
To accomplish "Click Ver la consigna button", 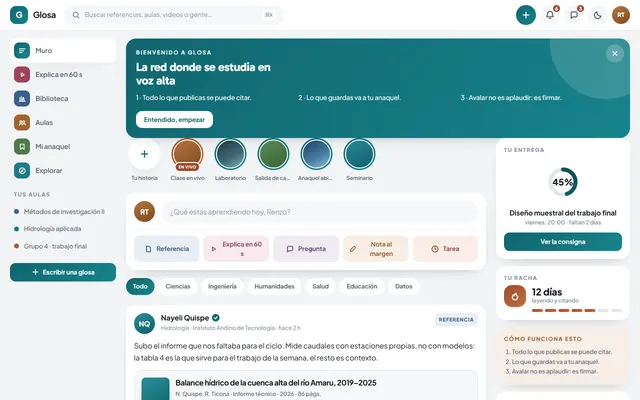I will pyautogui.click(x=563, y=242).
